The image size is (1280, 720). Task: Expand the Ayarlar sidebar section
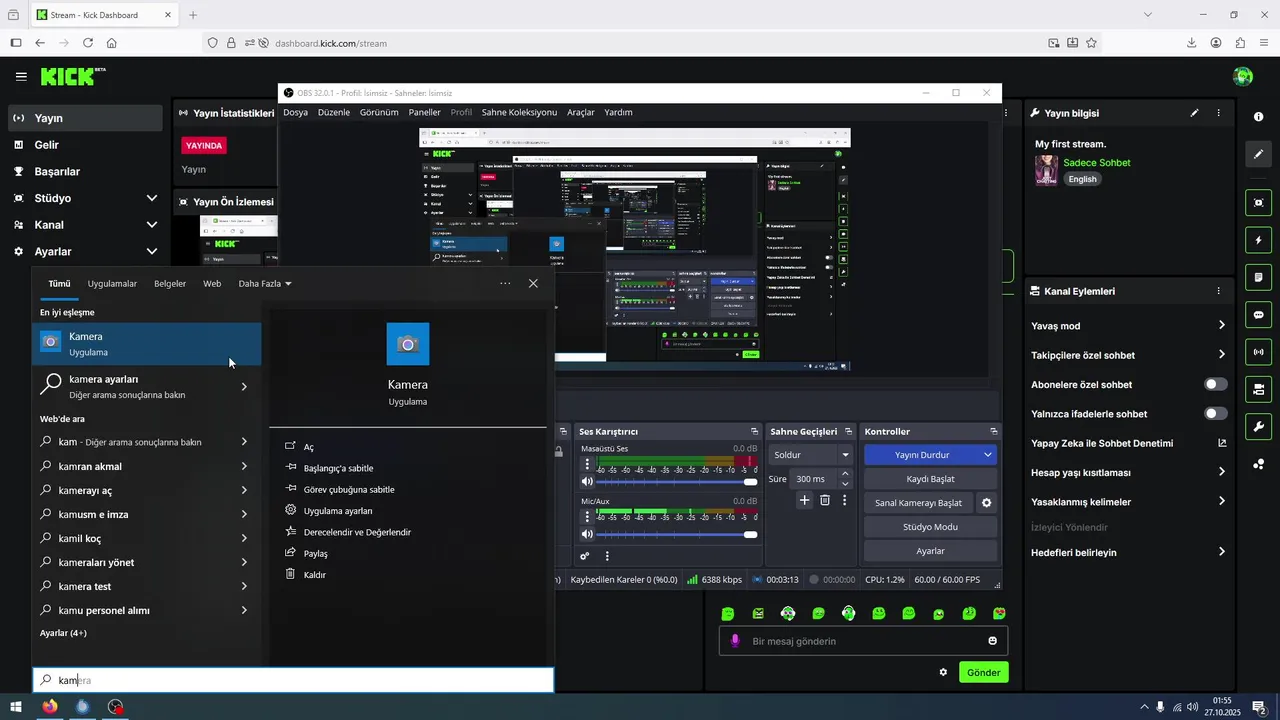(152, 252)
